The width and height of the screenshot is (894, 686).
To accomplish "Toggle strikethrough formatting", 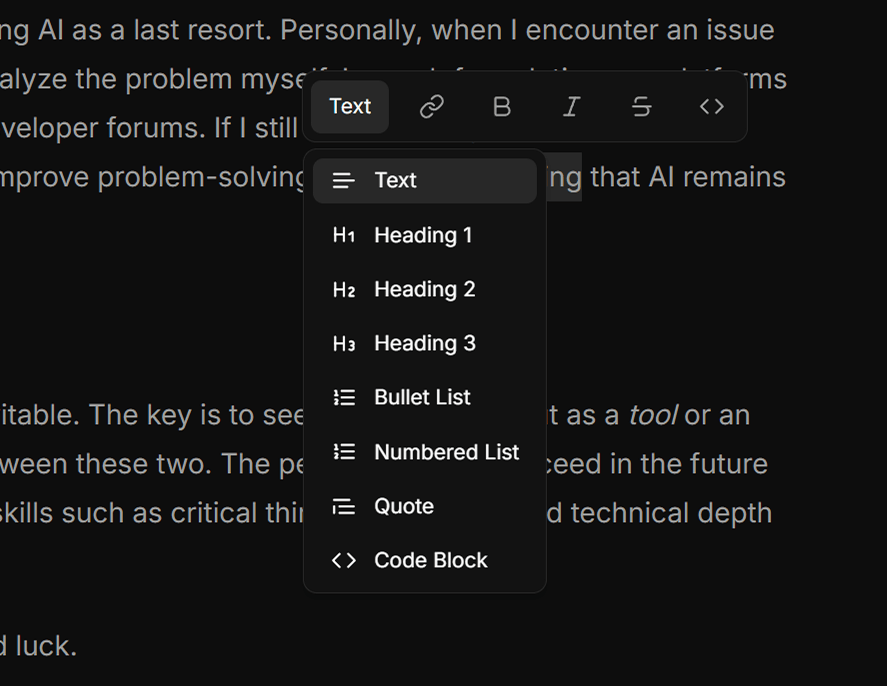I will tap(641, 107).
